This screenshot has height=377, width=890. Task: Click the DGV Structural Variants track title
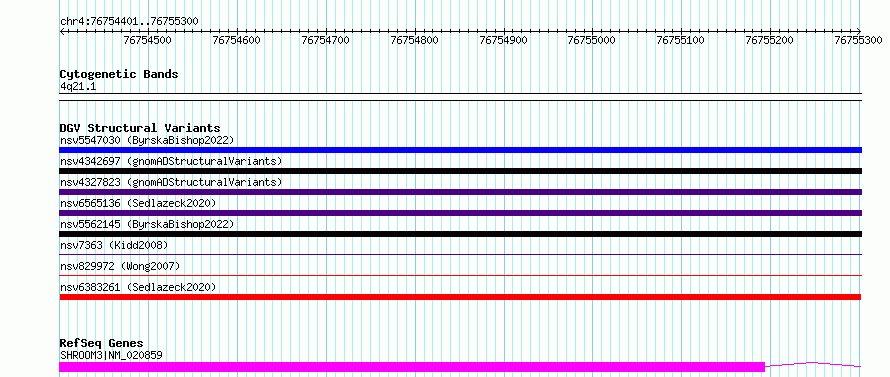click(x=140, y=128)
